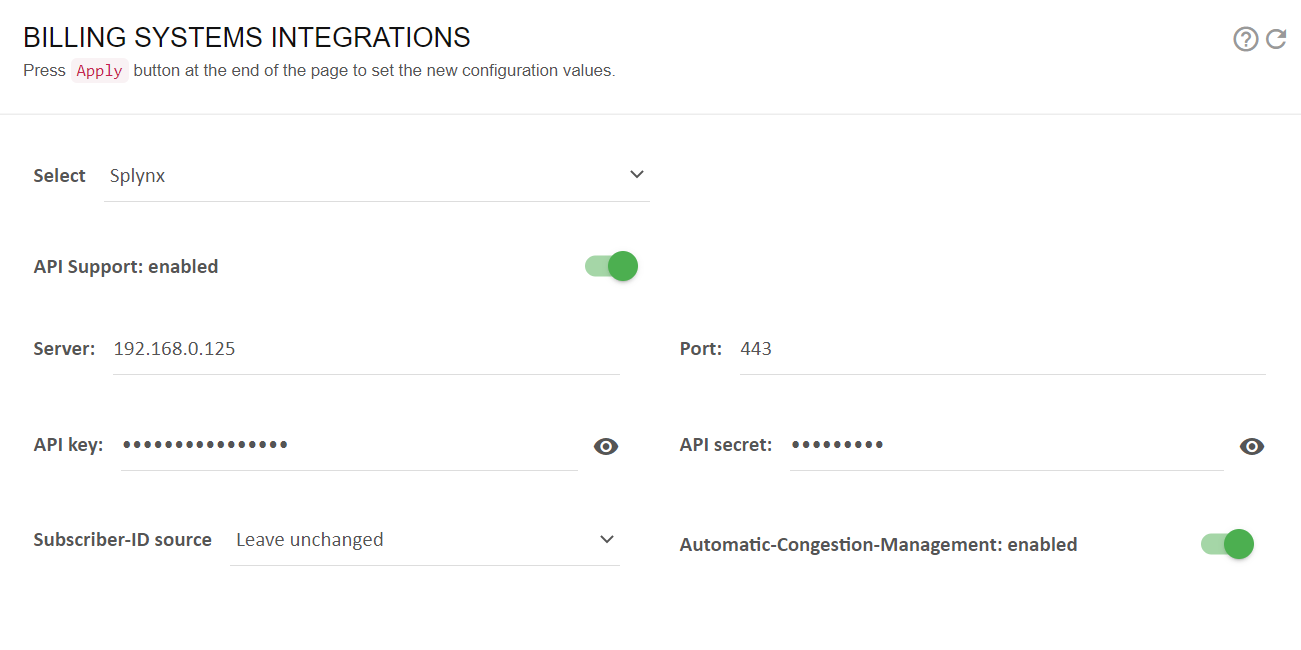Click into the API key password field

point(349,445)
